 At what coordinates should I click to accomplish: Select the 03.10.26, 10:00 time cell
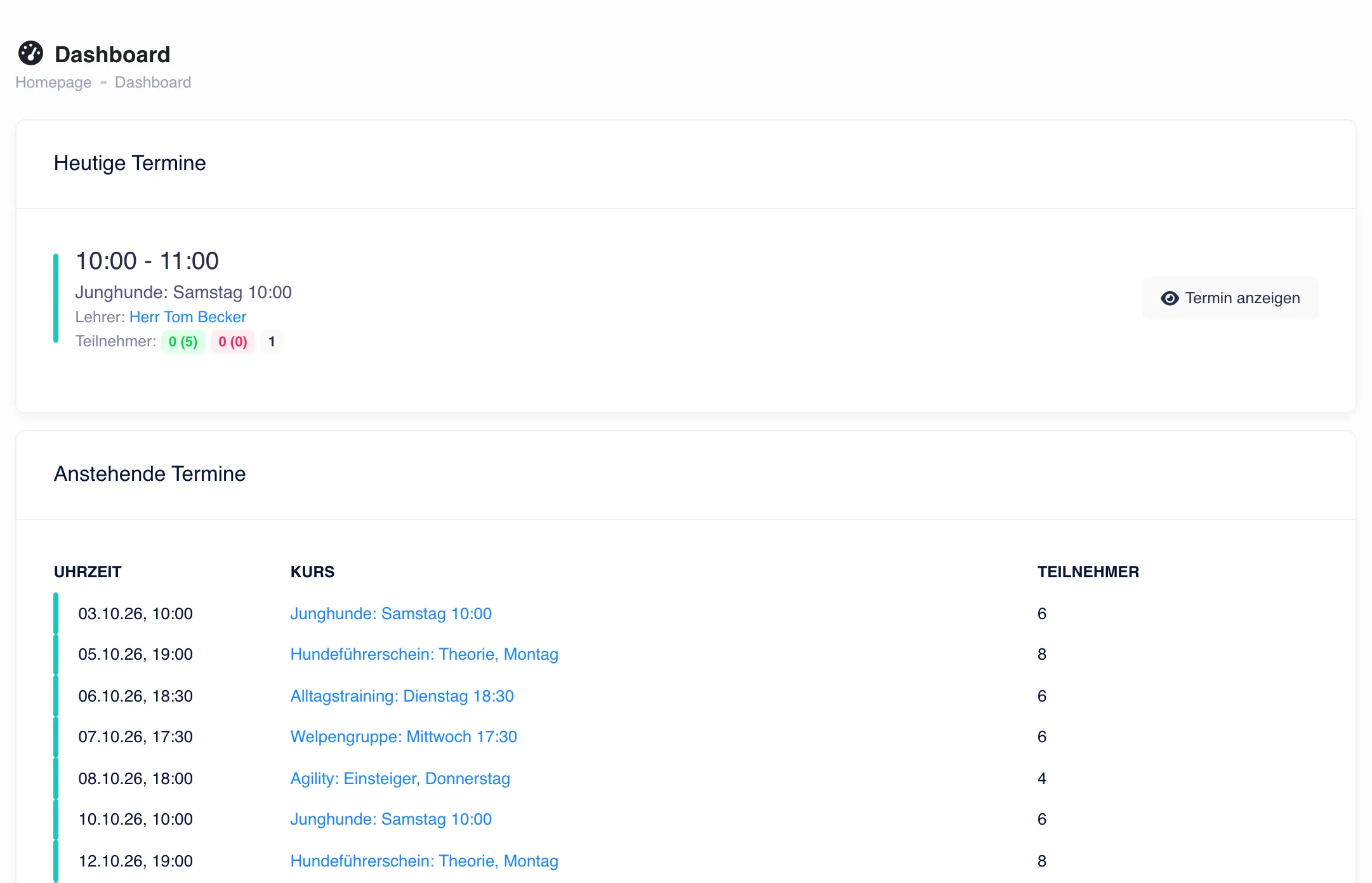(136, 613)
